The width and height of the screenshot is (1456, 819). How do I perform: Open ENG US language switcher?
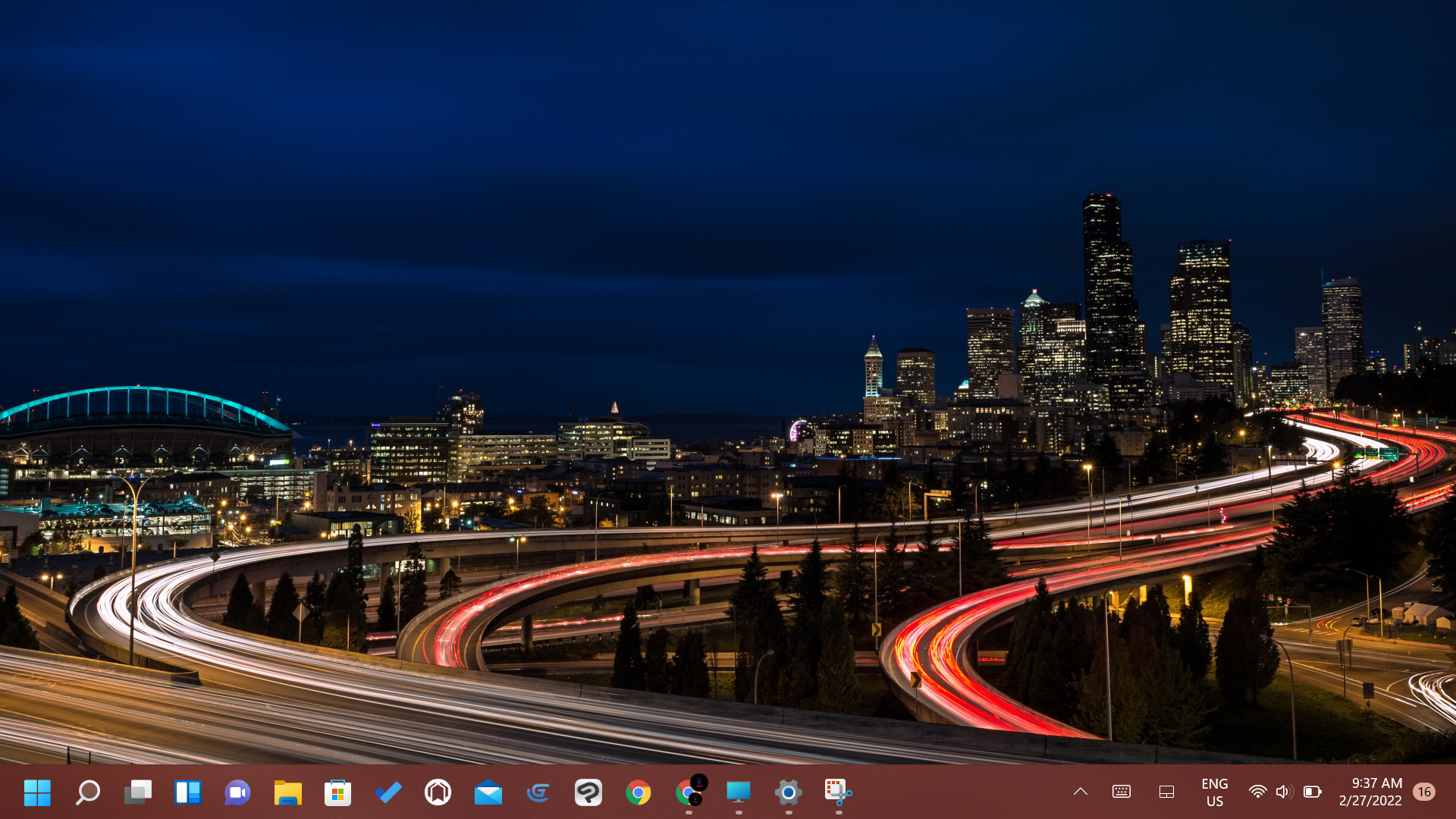[x=1214, y=792]
